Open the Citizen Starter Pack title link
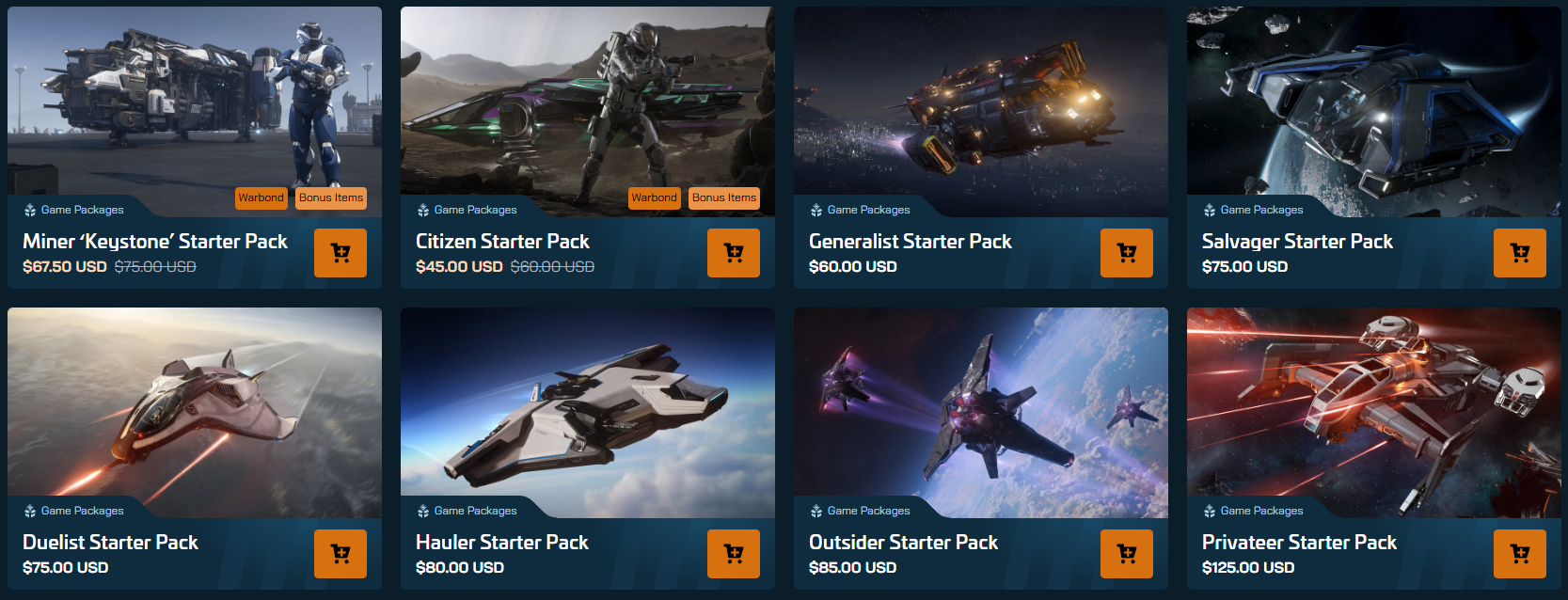The image size is (1568, 600). tap(502, 242)
